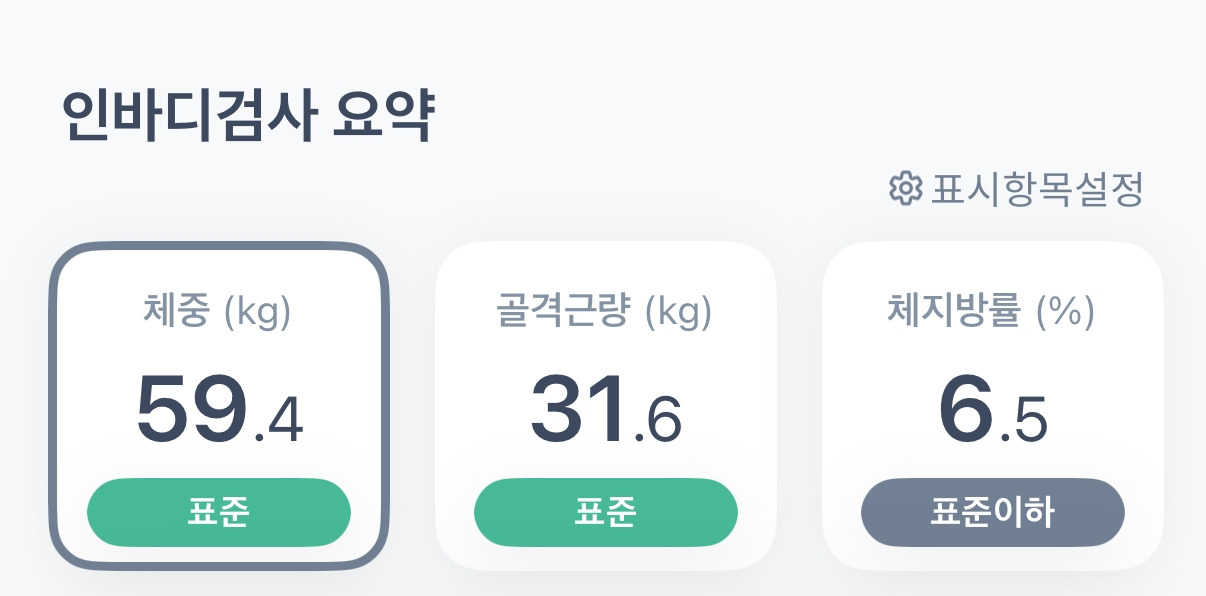Click the 체중 label text
1206x596 pixels.
pyautogui.click(x=176, y=312)
